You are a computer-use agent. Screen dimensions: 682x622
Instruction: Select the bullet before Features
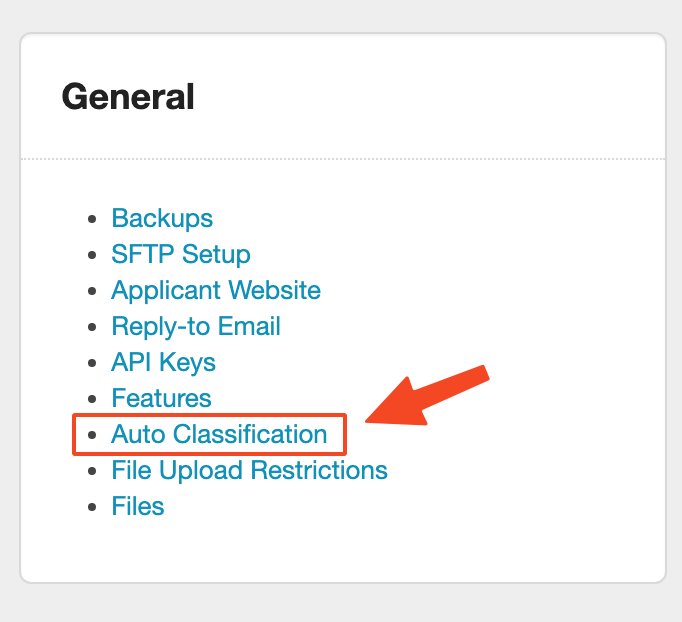coord(94,399)
